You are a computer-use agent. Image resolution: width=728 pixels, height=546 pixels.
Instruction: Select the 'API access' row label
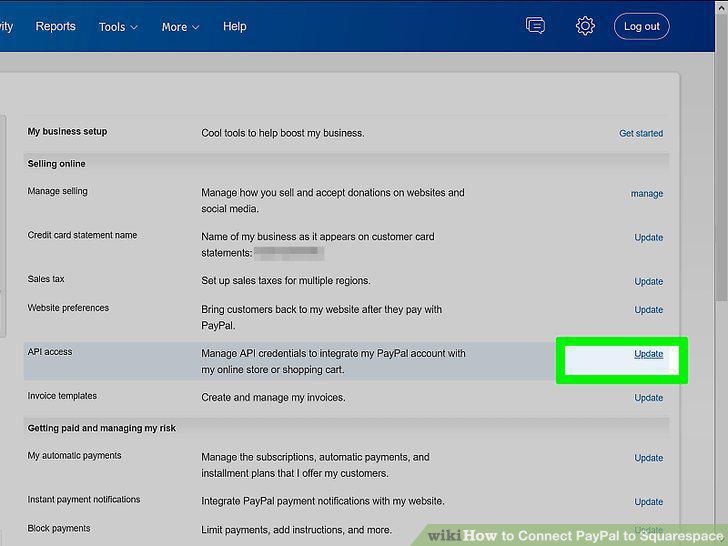pyautogui.click(x=50, y=352)
